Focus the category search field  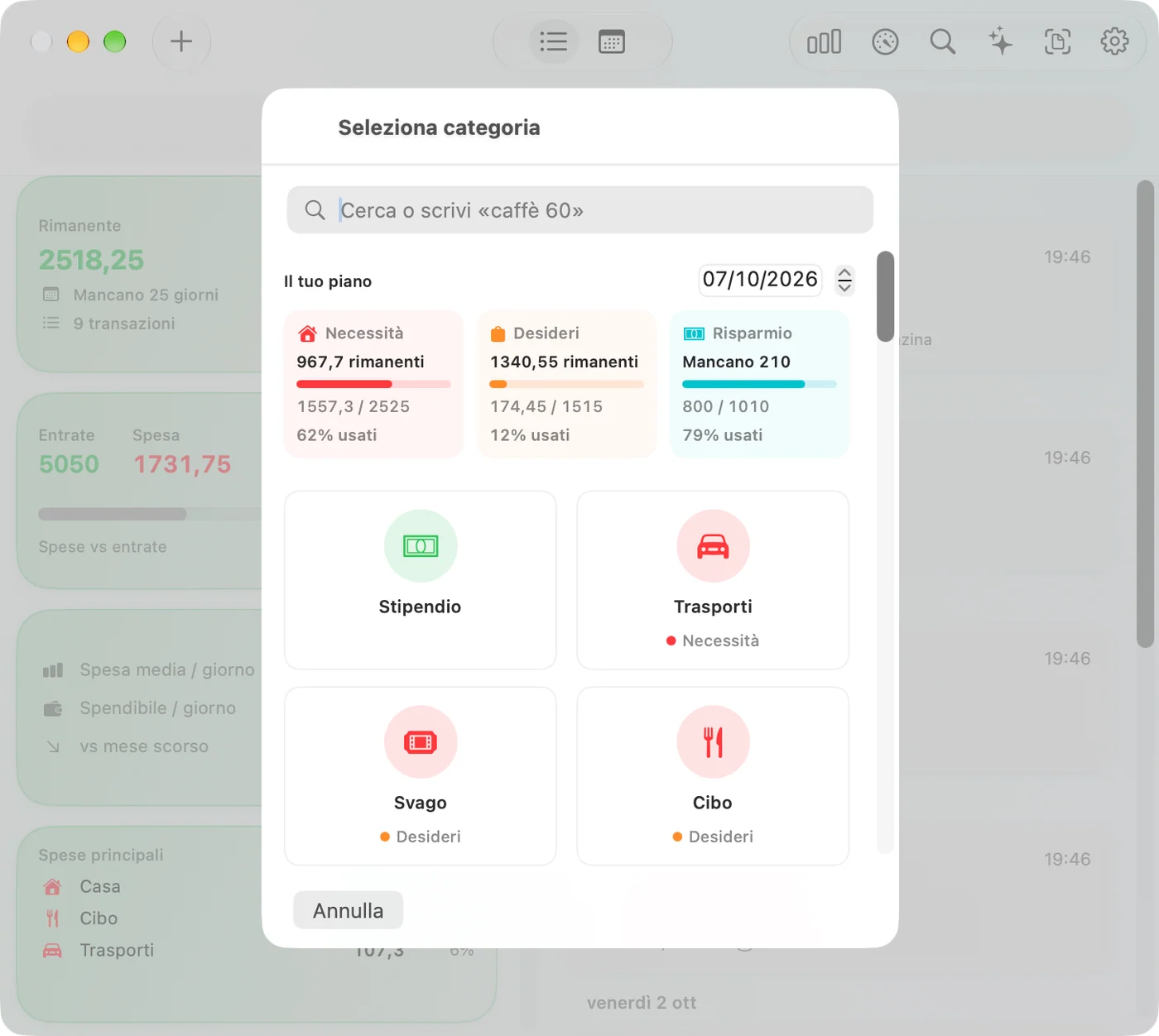580,210
